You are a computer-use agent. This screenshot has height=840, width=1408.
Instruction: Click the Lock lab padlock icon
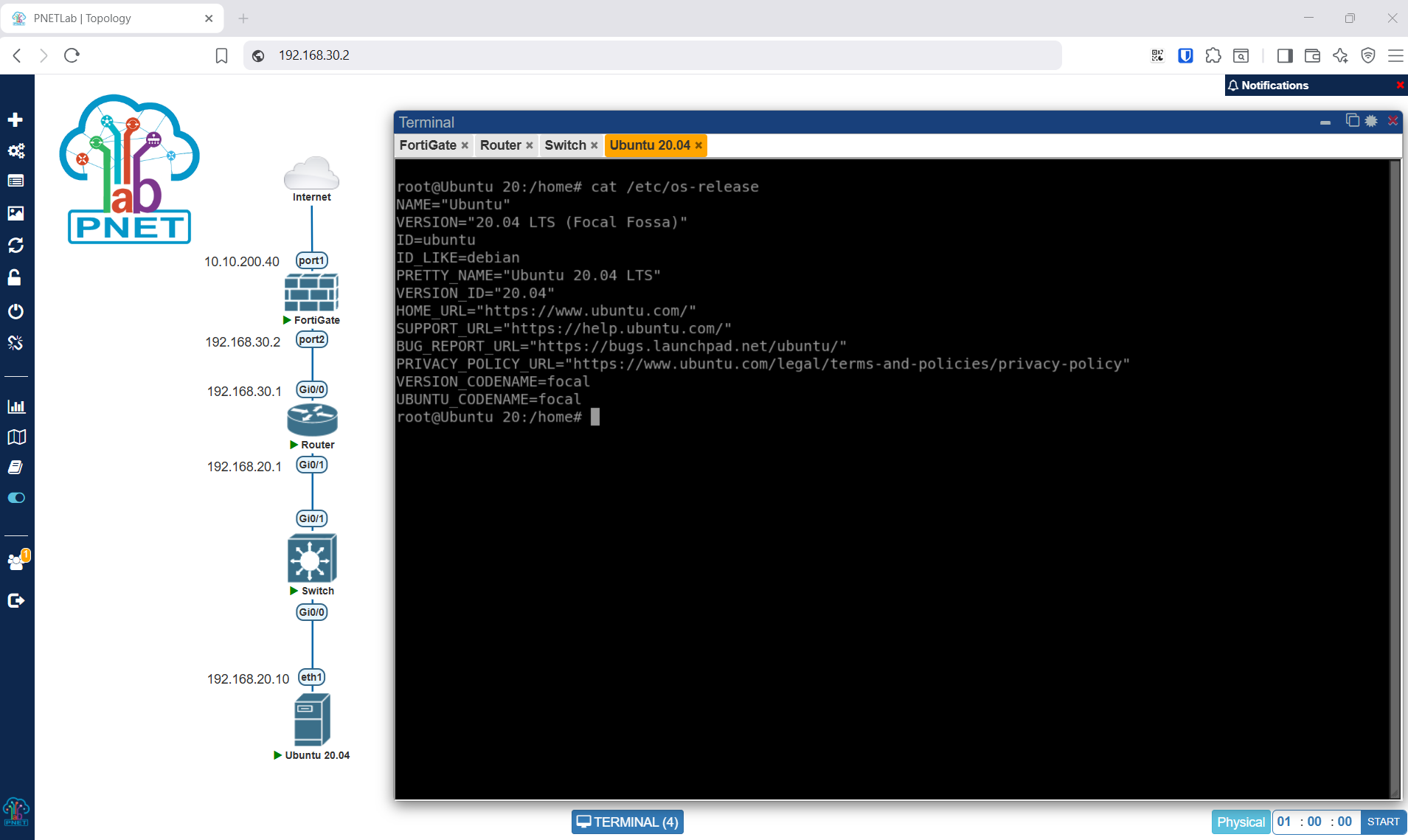(14, 277)
